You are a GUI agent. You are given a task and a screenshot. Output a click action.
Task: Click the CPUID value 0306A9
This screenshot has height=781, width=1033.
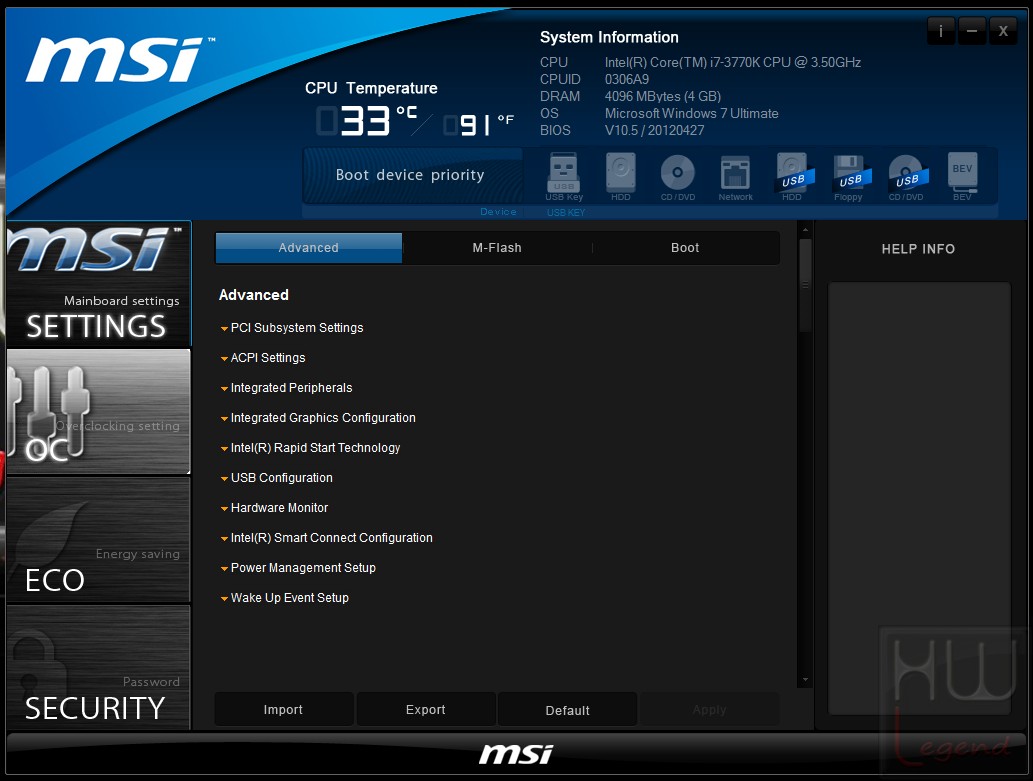click(x=627, y=79)
